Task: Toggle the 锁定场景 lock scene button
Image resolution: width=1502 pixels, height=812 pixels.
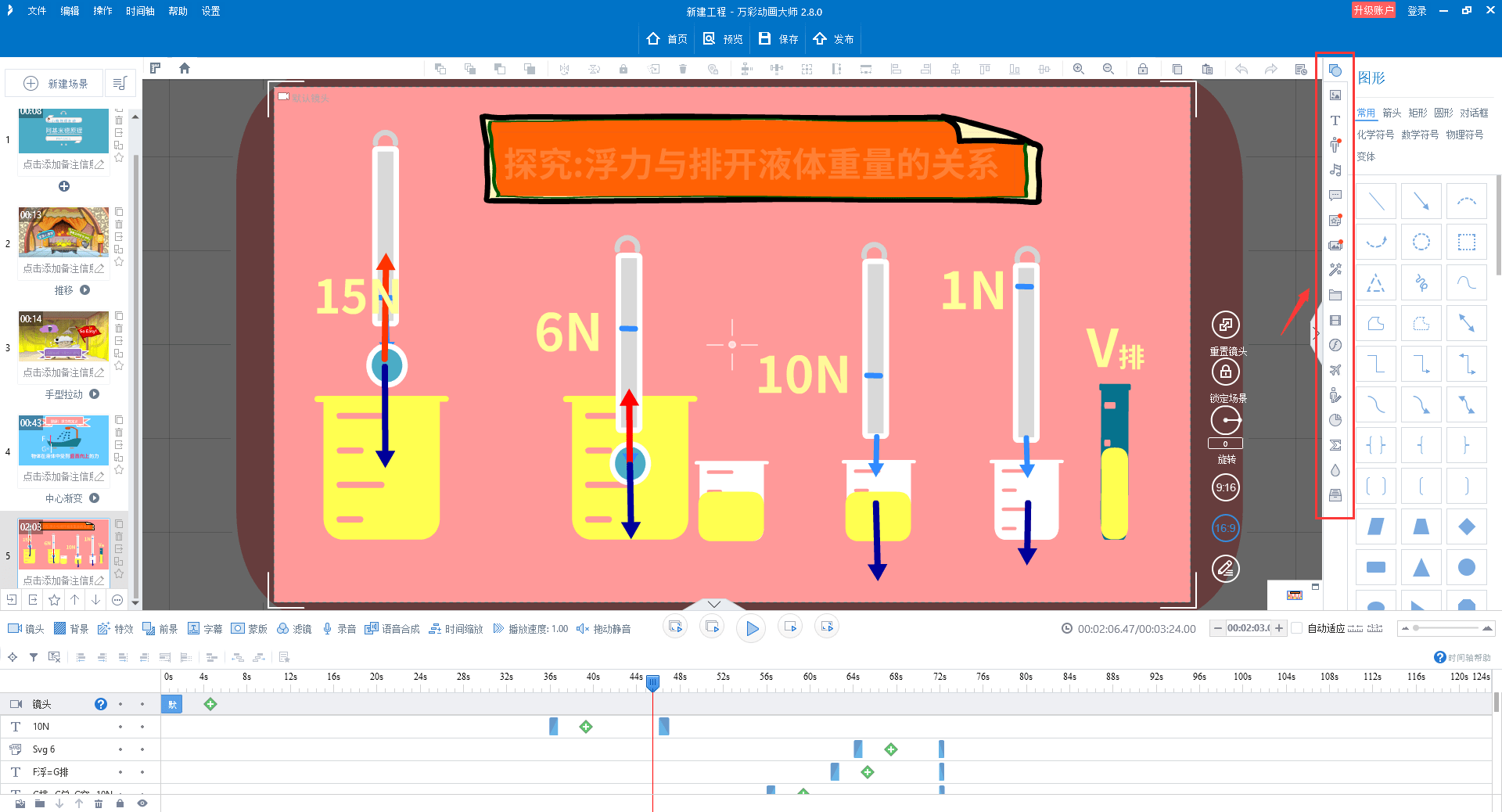Action: [1226, 372]
